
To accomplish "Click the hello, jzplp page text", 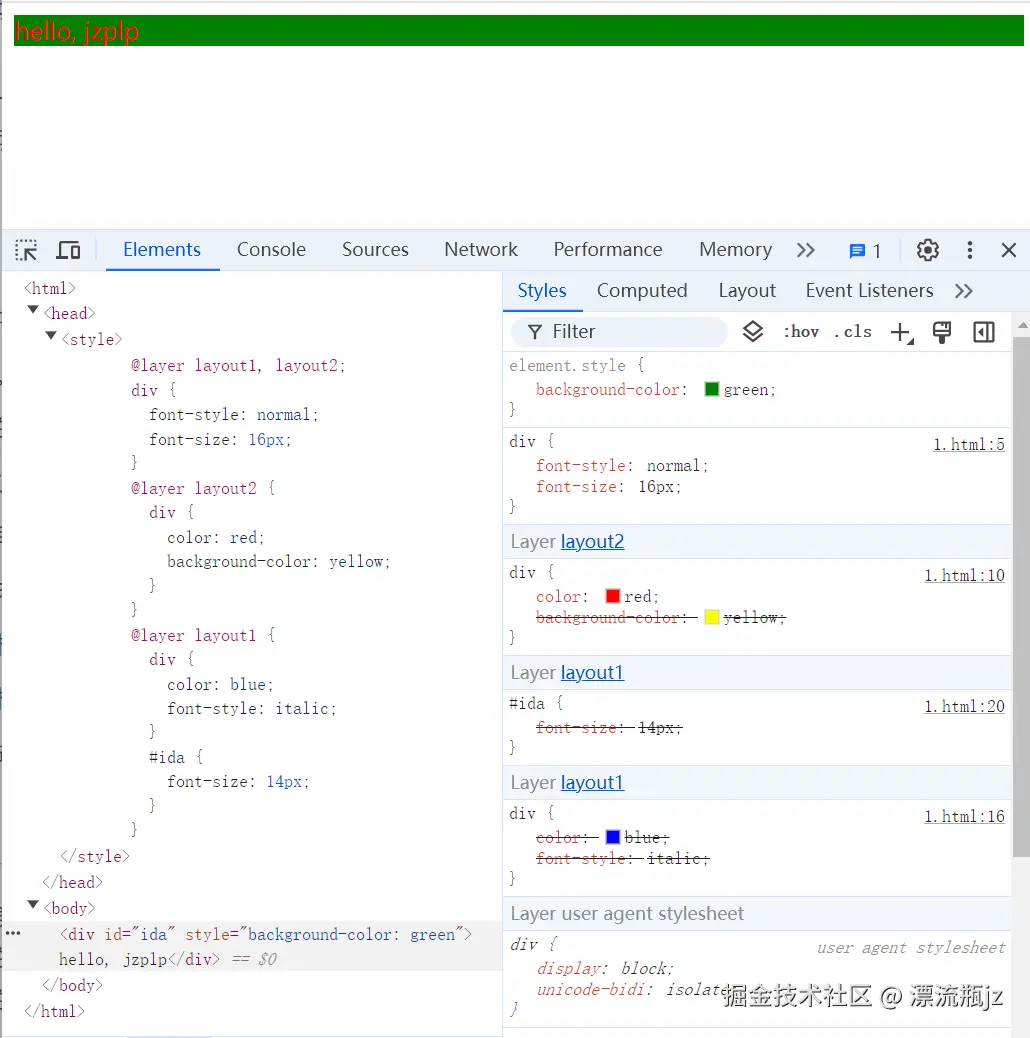I will [76, 31].
